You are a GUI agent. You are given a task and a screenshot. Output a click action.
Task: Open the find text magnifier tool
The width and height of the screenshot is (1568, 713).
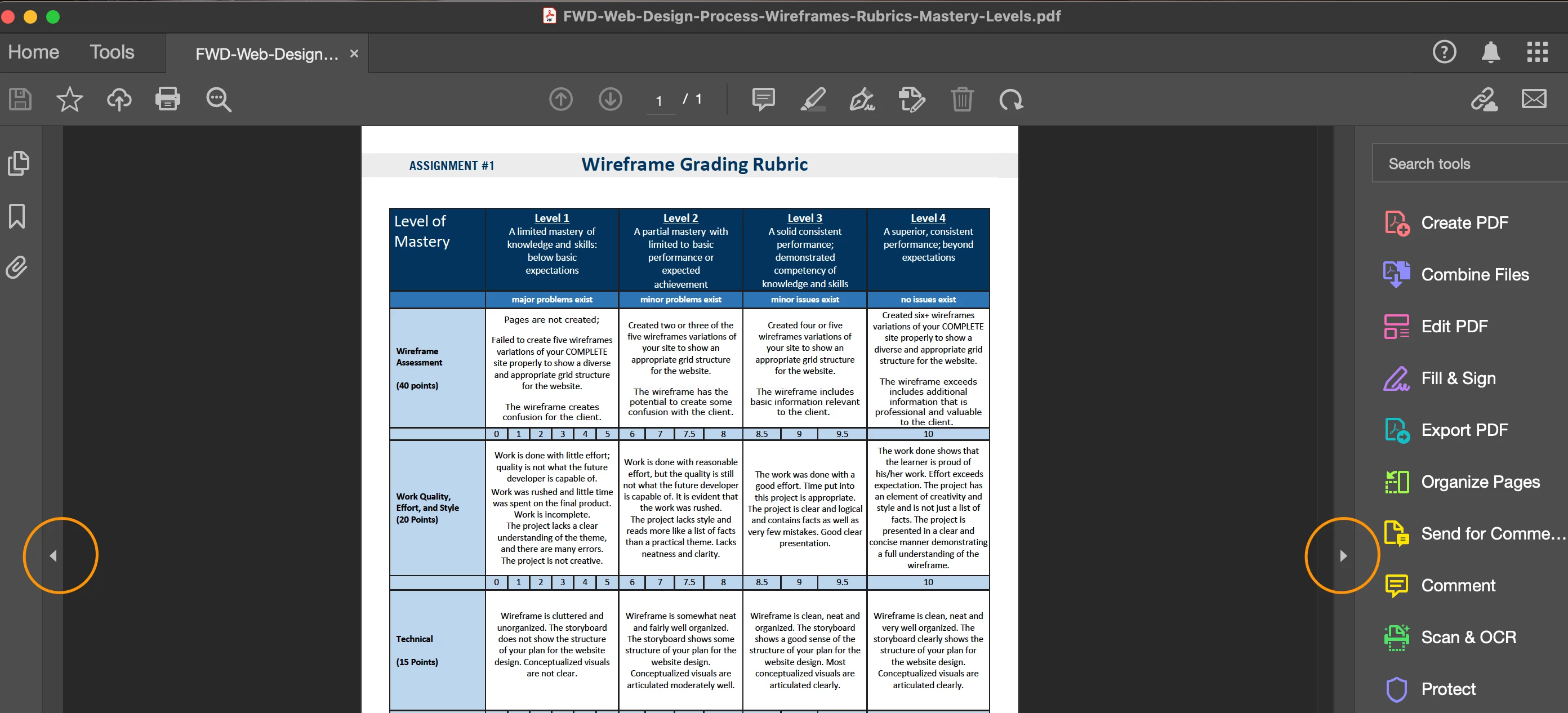point(219,99)
